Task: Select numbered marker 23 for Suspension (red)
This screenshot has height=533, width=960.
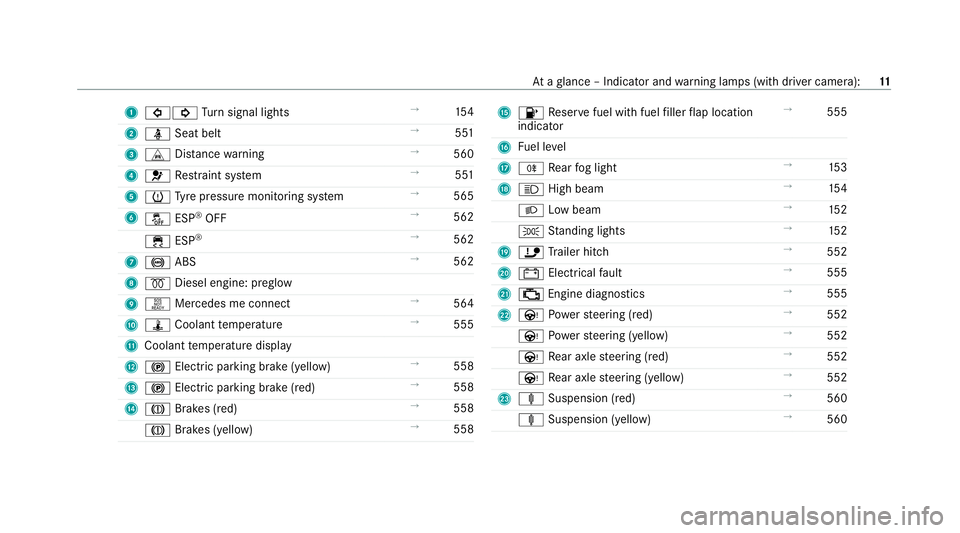Action: point(504,399)
